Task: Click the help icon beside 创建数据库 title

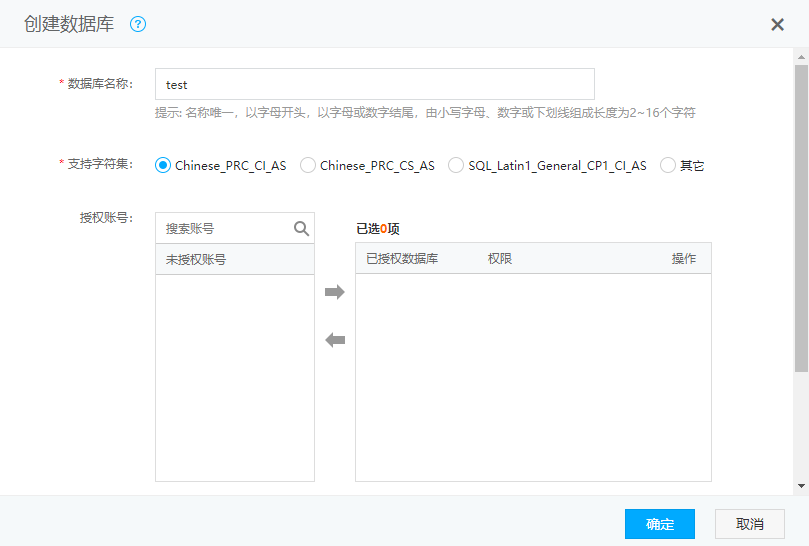Action: click(x=138, y=24)
